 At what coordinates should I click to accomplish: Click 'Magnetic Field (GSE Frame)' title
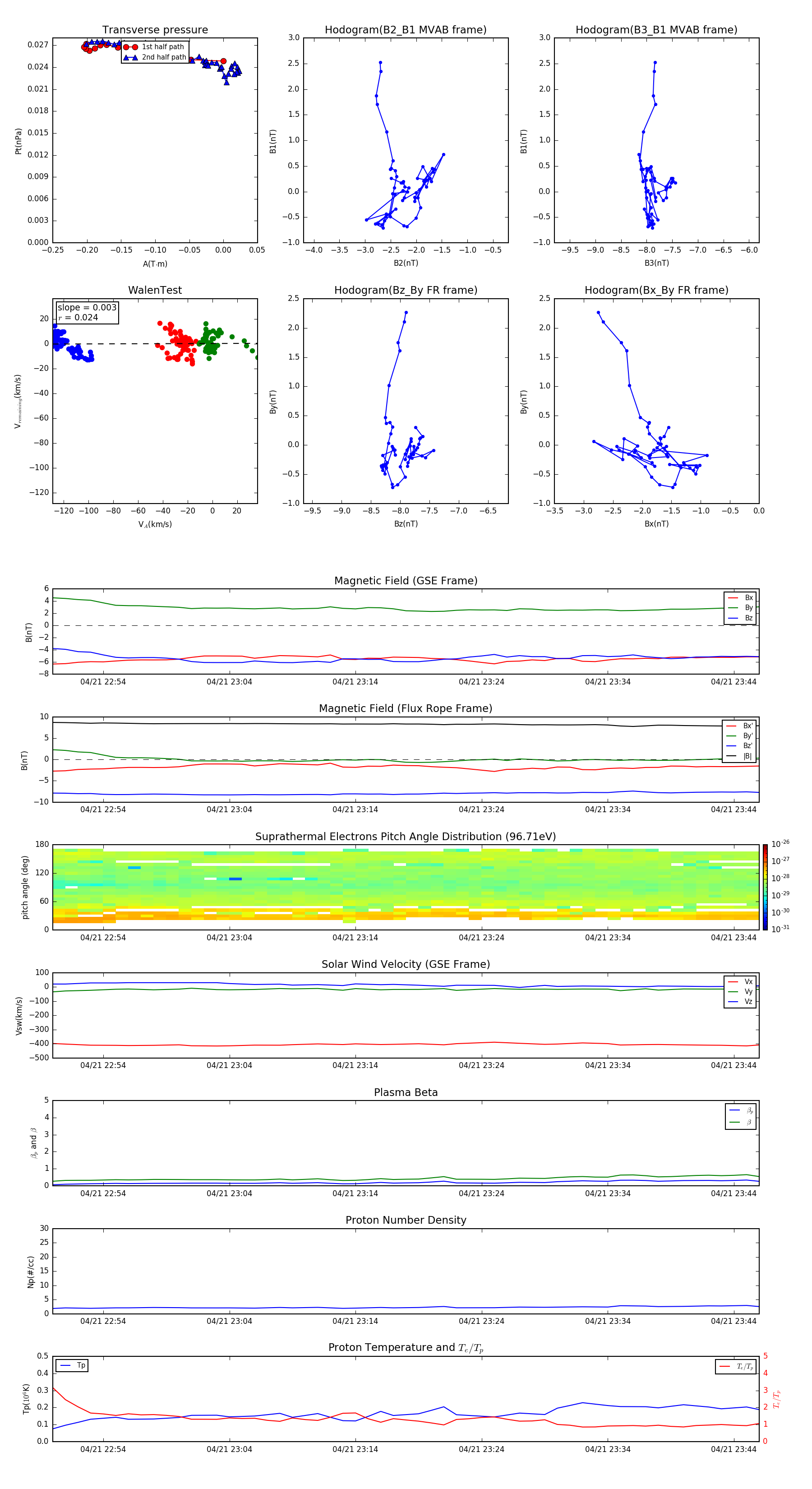pos(406,581)
